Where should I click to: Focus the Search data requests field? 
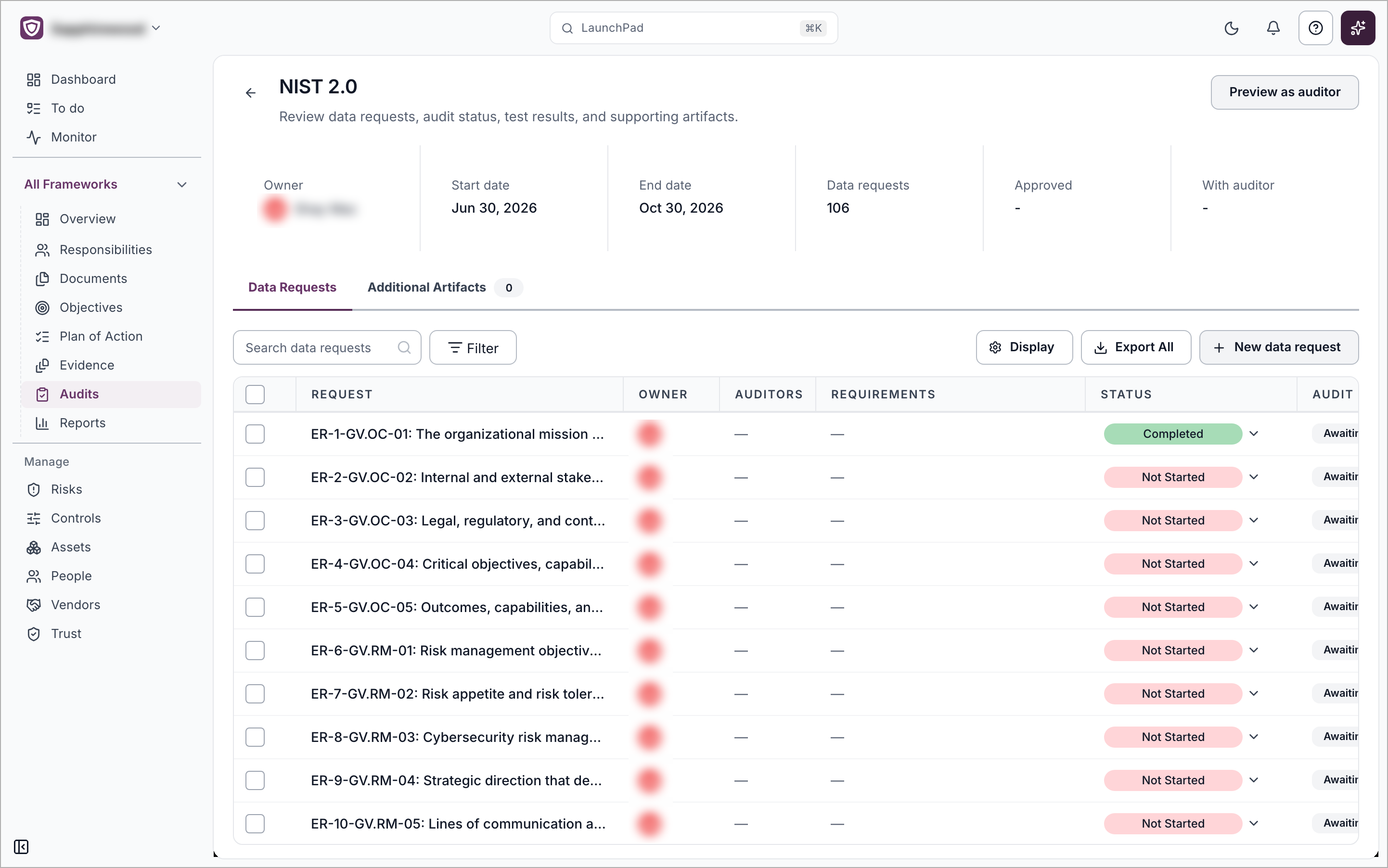(x=327, y=347)
